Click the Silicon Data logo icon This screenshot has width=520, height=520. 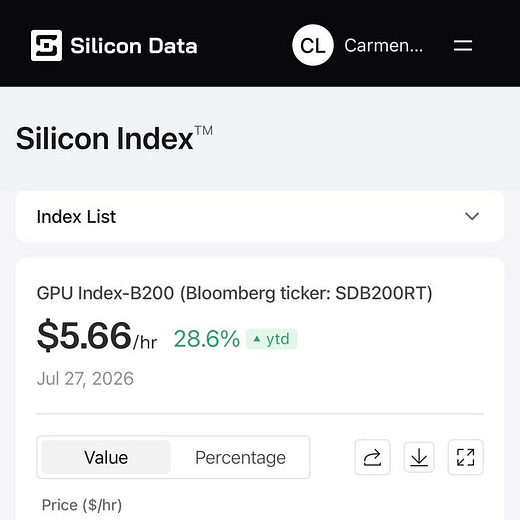(46, 45)
